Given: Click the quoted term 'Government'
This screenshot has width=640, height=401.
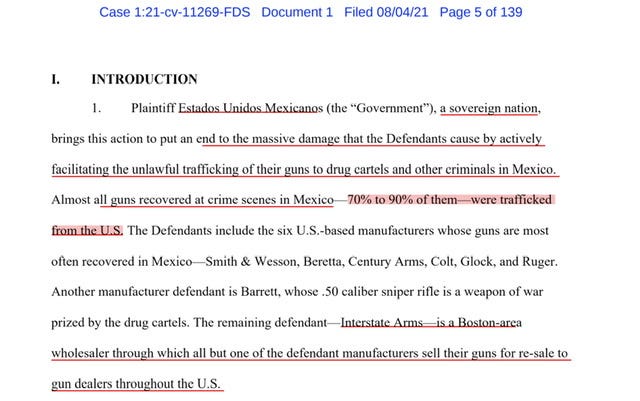Looking at the screenshot, I should 389,108.
